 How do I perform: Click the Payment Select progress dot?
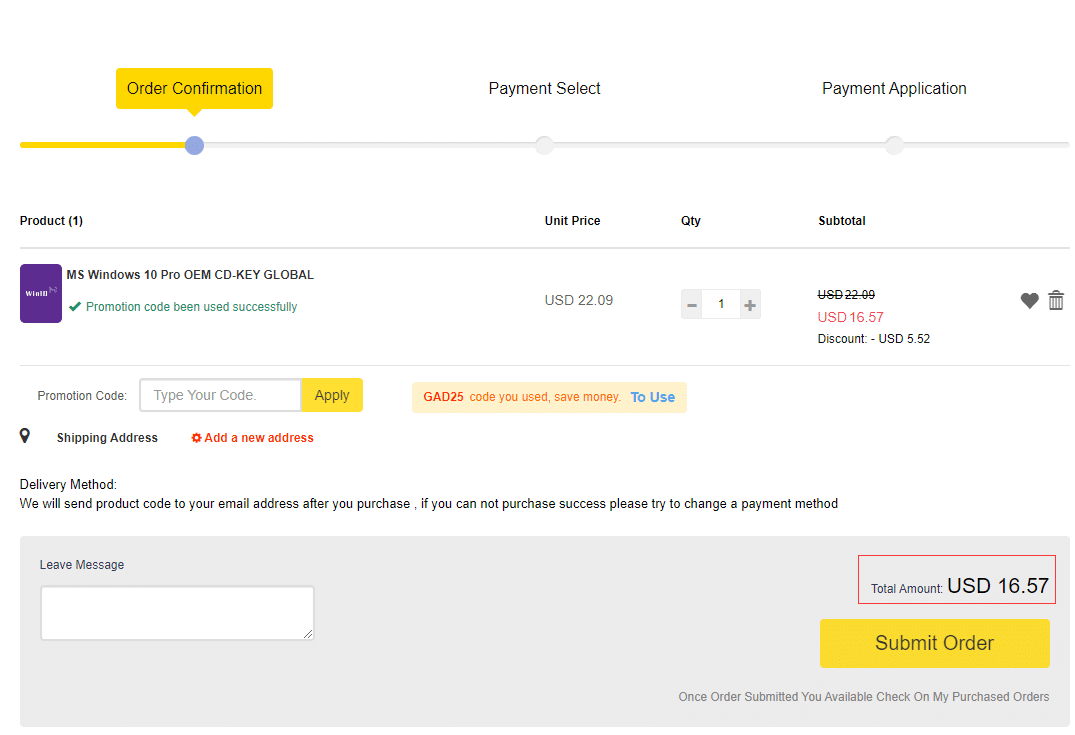(544, 145)
